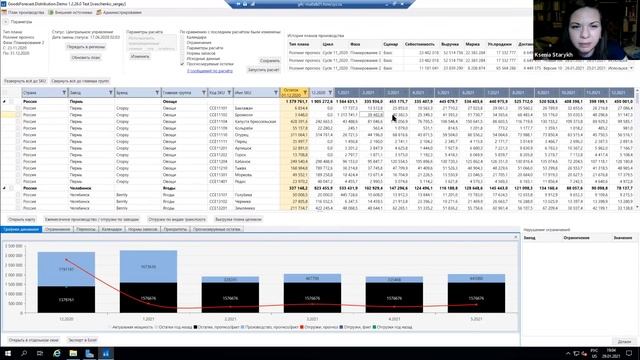
Task: Close the chart panel with X icon
Action: [x=516, y=237]
